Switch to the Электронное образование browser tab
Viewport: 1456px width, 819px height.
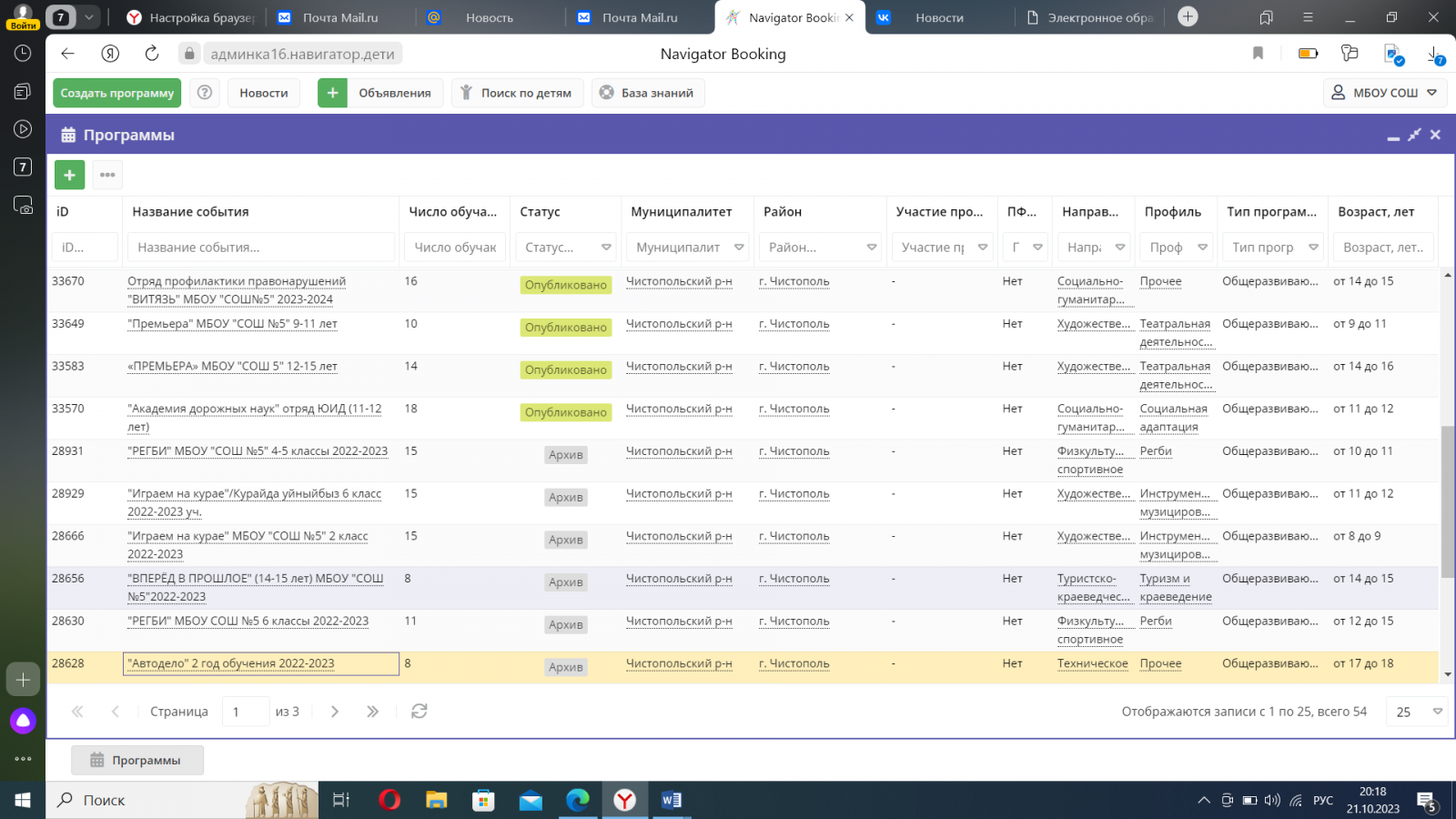click(x=1090, y=17)
